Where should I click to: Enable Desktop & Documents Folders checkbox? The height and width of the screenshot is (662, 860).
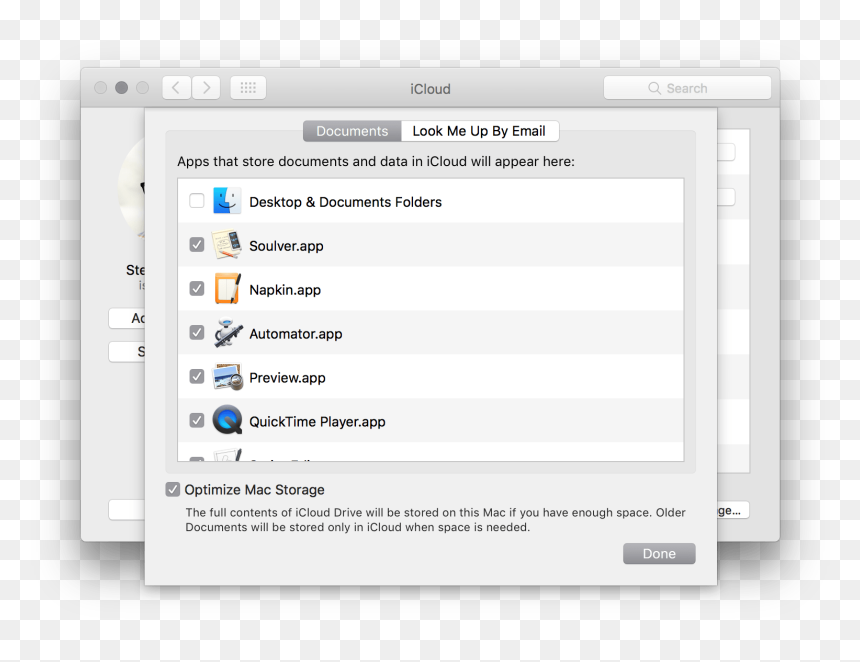(196, 201)
